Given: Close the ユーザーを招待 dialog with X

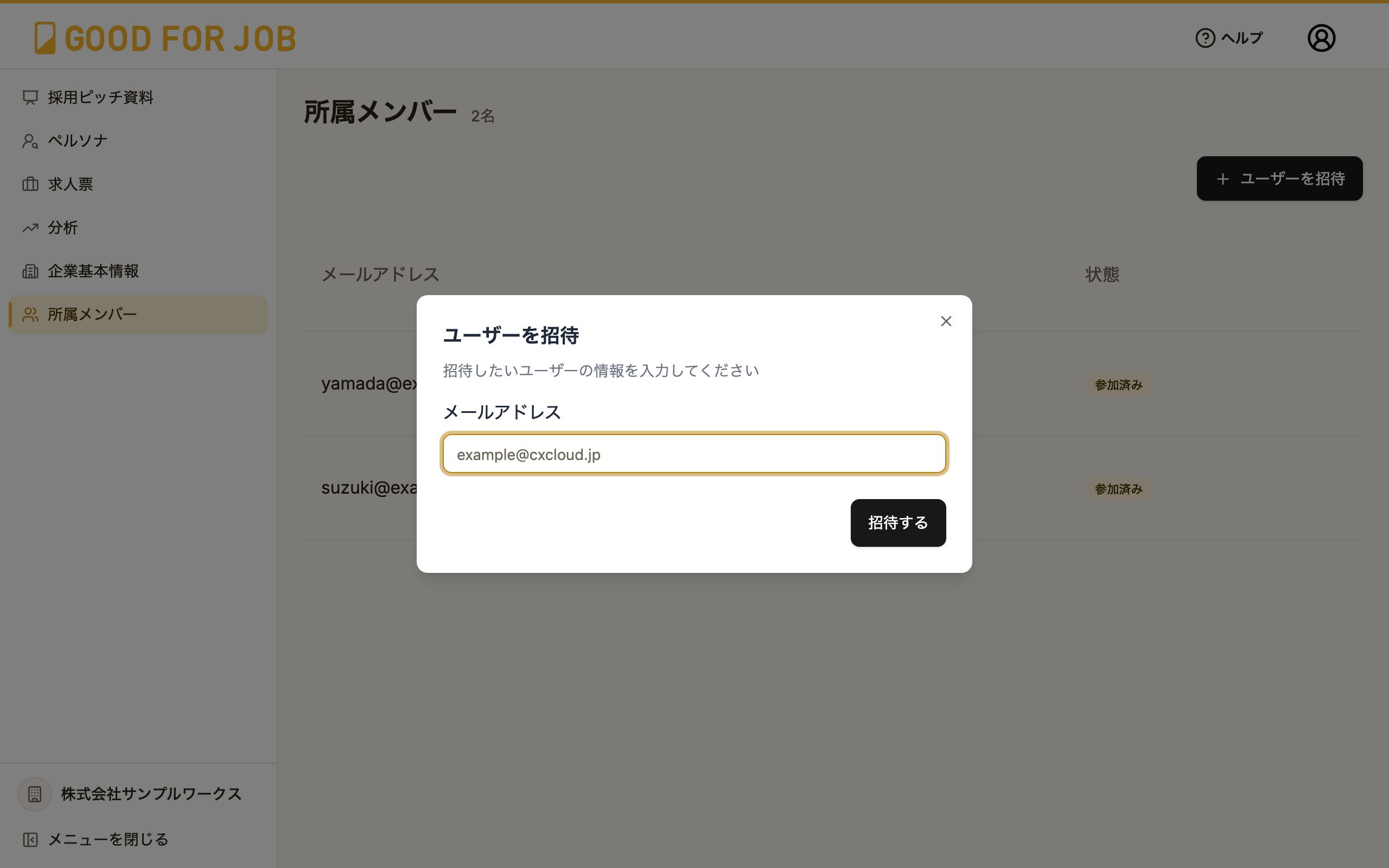Looking at the screenshot, I should click(x=946, y=321).
